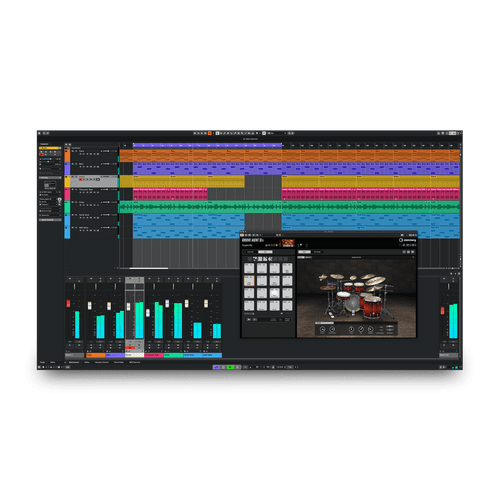
Task: Click the horizontal scrollbar under the arrangement
Action: [149, 268]
